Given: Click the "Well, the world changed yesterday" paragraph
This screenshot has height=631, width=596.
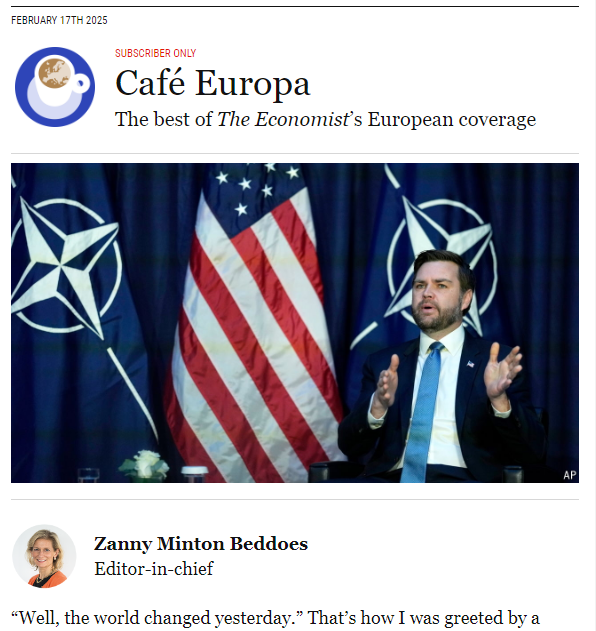Looking at the screenshot, I should click(275, 618).
